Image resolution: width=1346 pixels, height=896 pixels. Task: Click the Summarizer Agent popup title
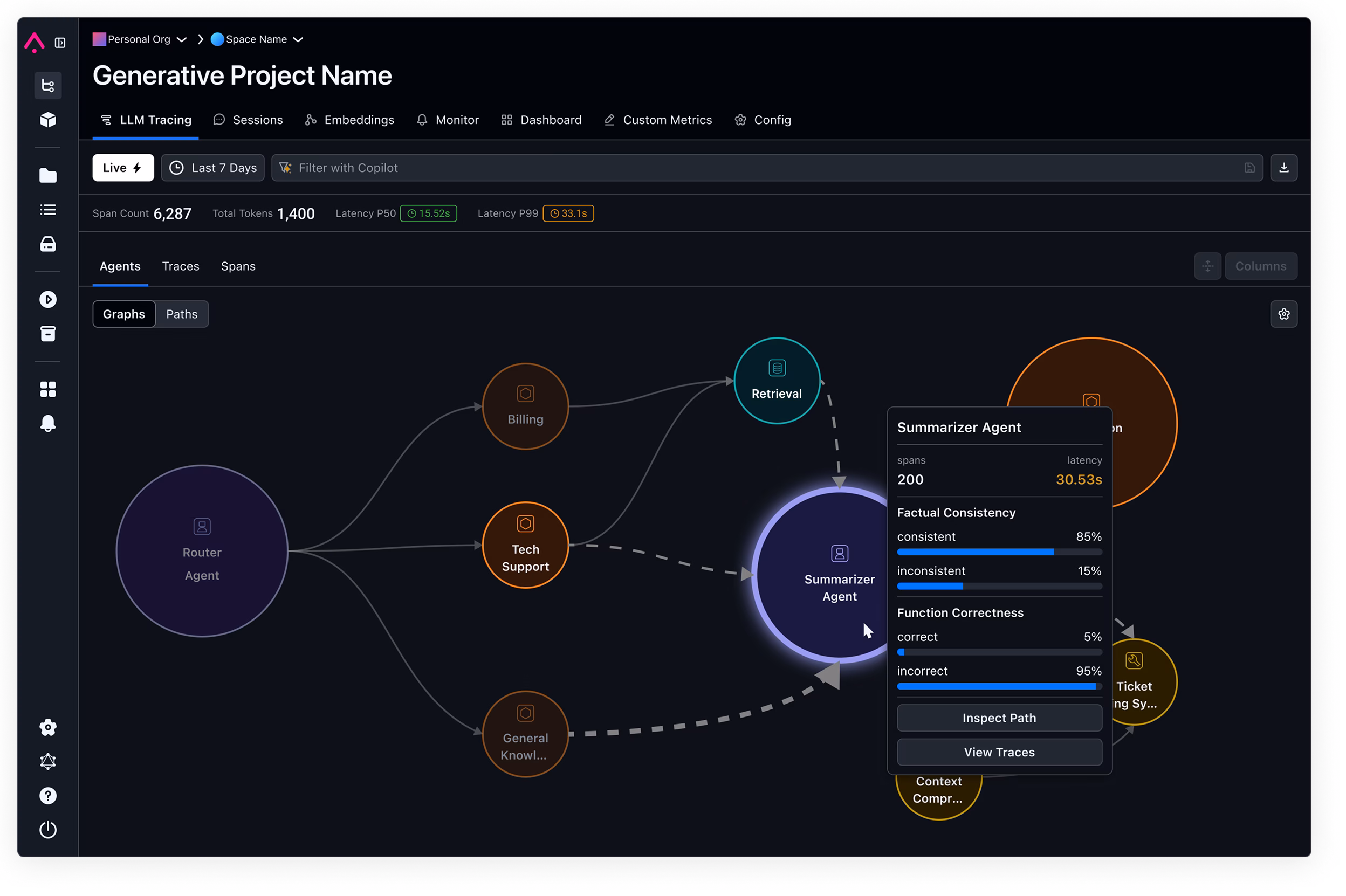tap(958, 428)
